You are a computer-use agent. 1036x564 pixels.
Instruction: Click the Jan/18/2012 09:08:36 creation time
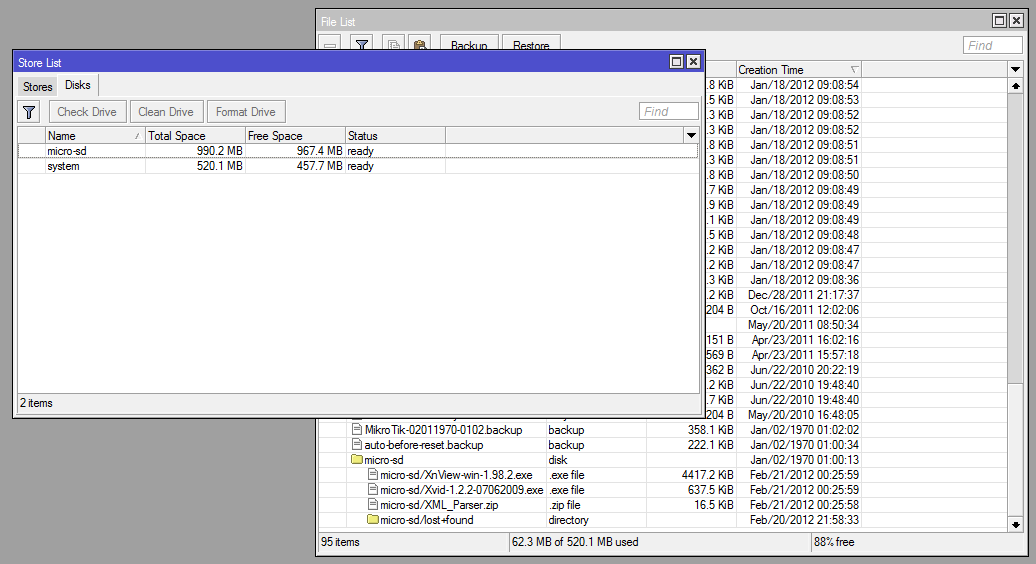[804, 279]
